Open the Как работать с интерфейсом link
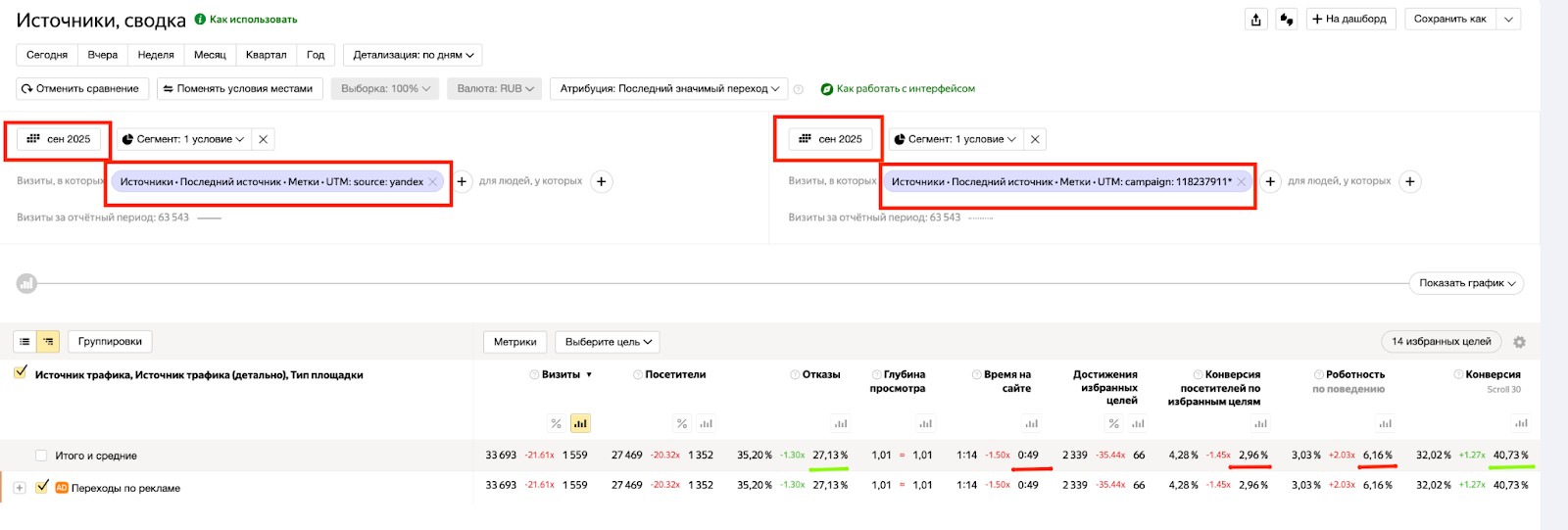 905,89
